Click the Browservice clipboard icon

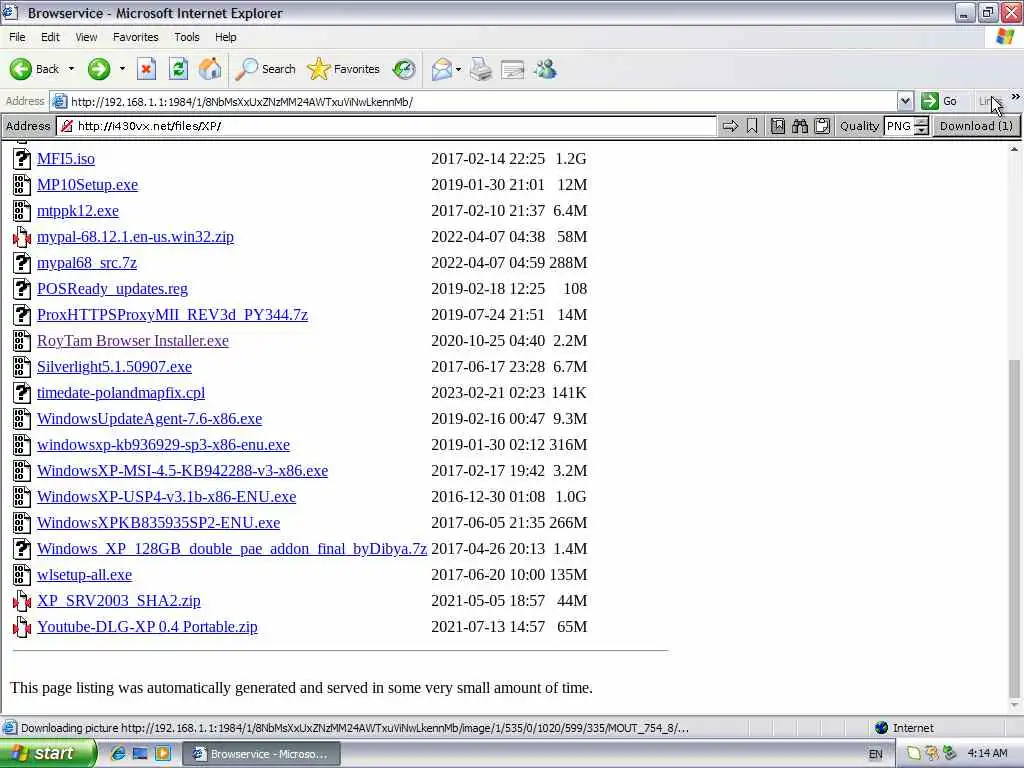coord(822,126)
